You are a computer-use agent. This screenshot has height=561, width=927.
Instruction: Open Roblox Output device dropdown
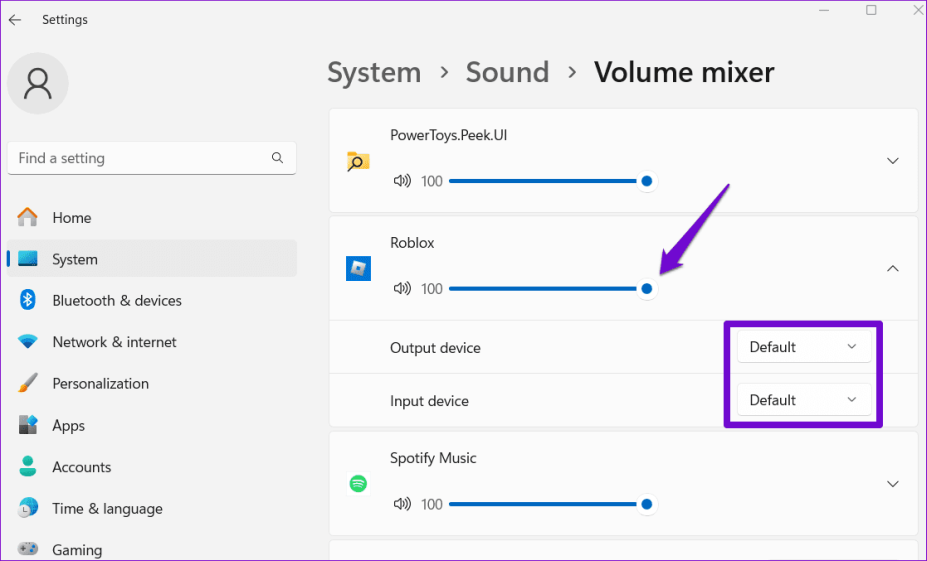click(x=803, y=347)
